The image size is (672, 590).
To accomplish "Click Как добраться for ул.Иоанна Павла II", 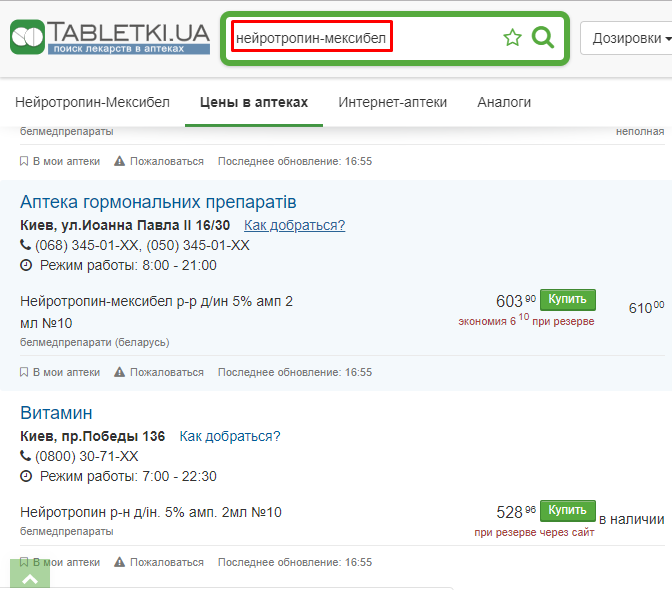I will 294,225.
